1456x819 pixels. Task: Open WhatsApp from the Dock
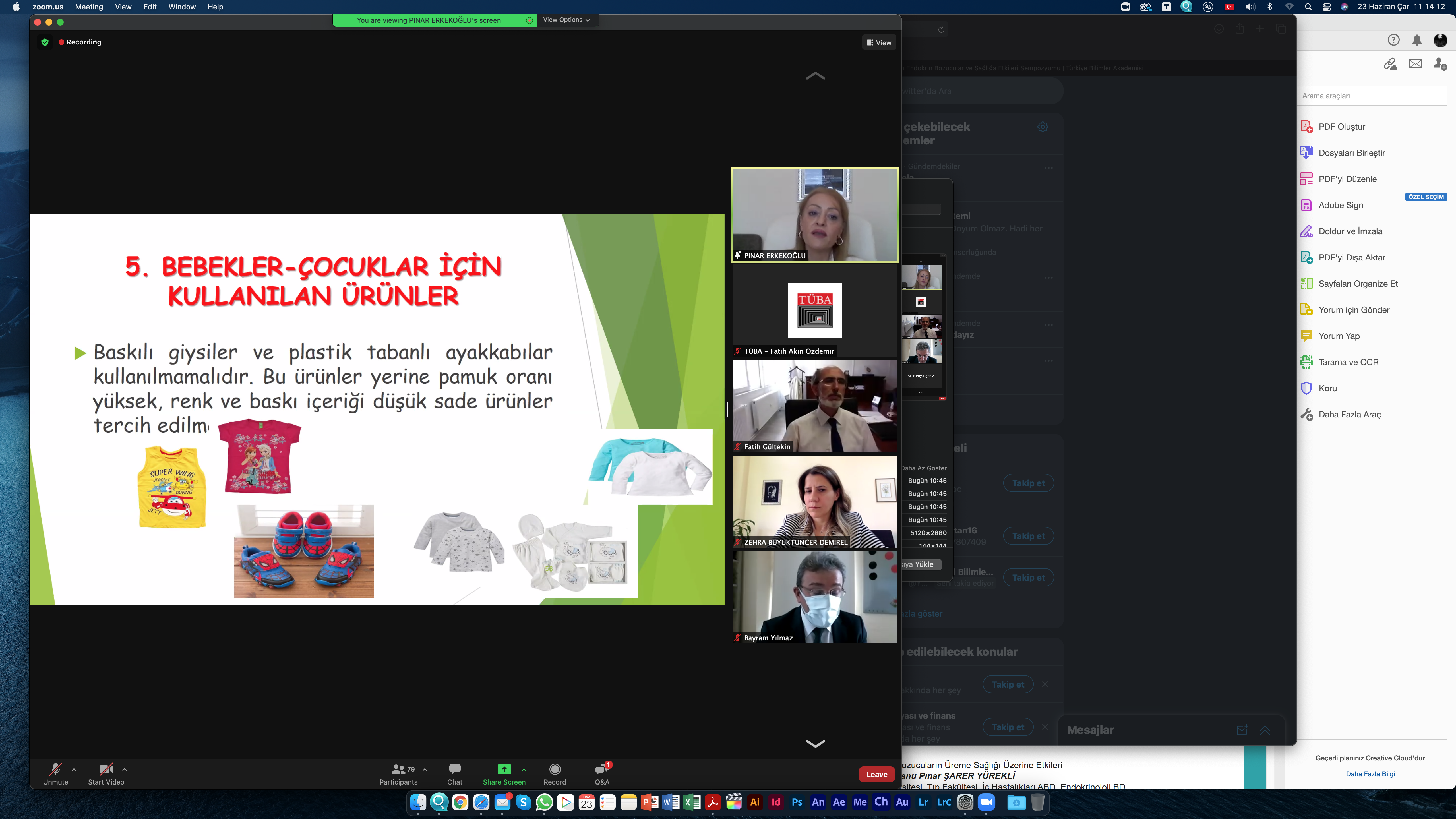tap(544, 802)
